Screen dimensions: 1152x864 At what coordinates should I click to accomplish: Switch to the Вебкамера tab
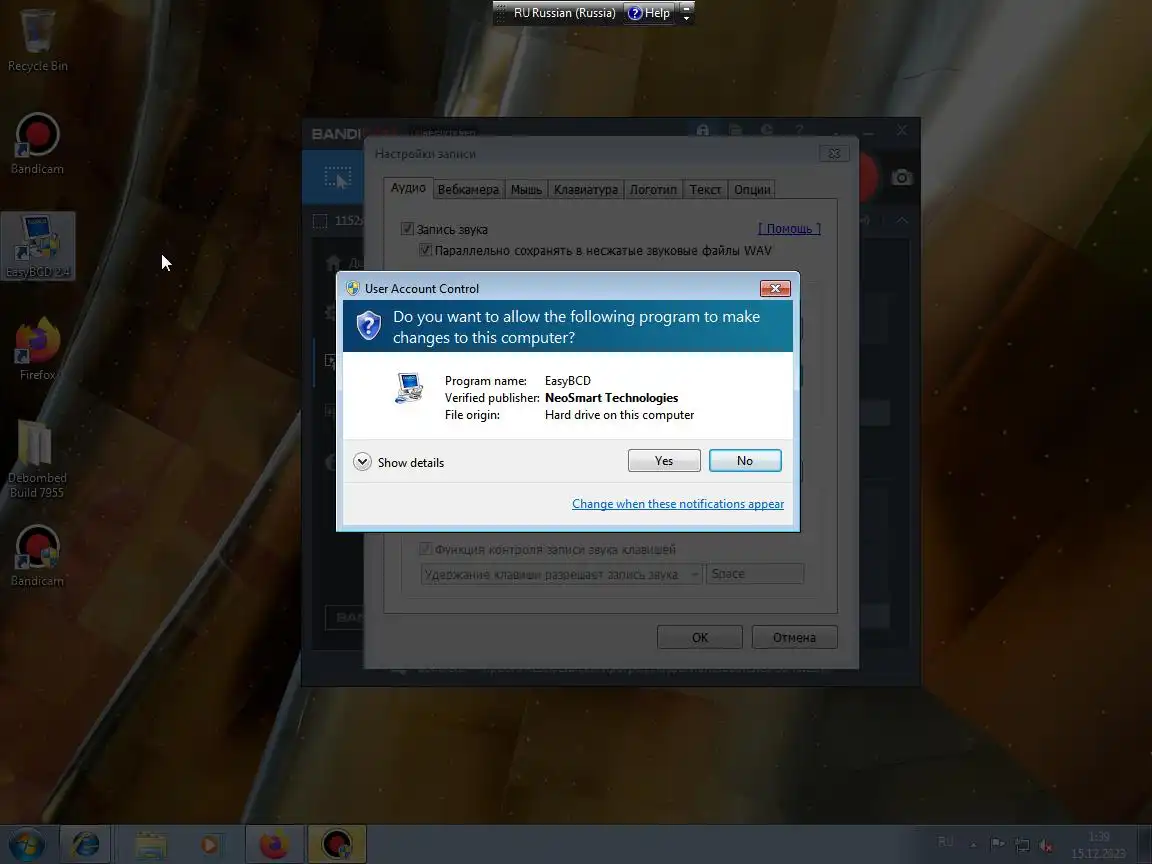pos(468,190)
